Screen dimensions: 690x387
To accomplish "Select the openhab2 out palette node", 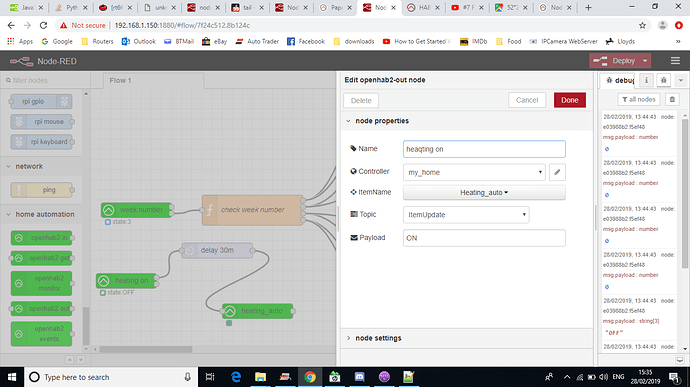I will click(41, 309).
